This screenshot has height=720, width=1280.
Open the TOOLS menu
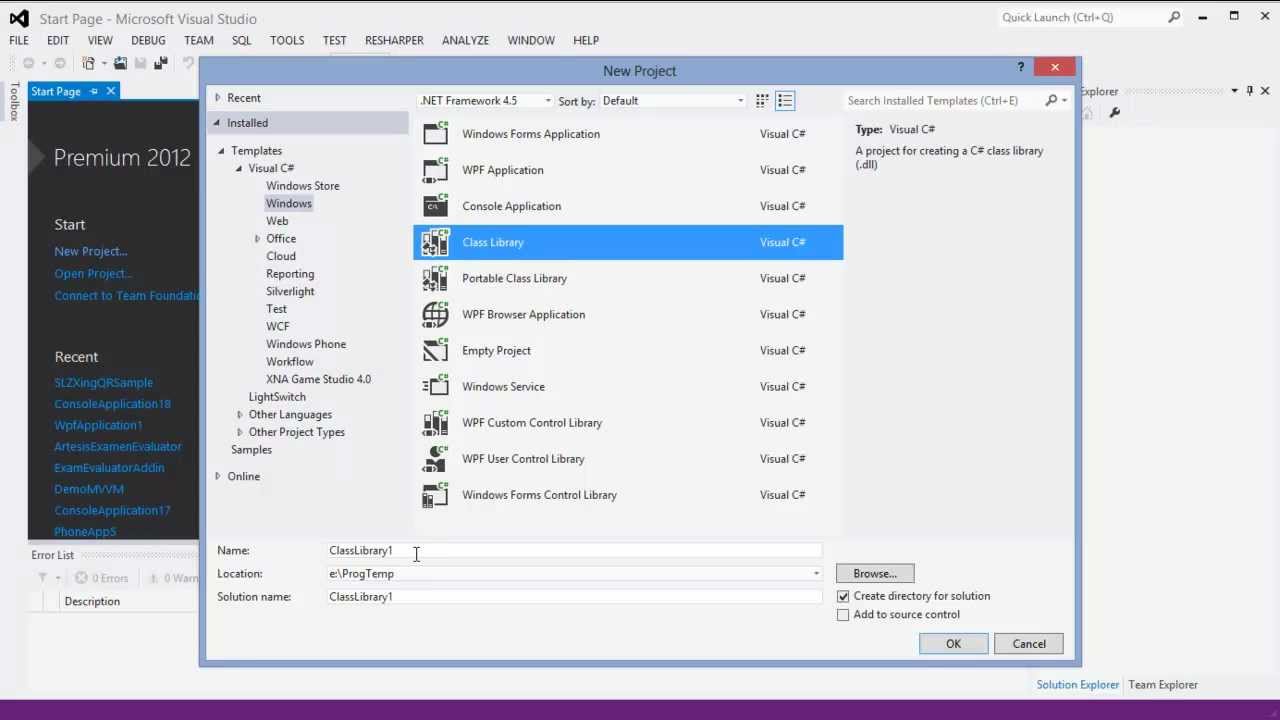coord(287,40)
